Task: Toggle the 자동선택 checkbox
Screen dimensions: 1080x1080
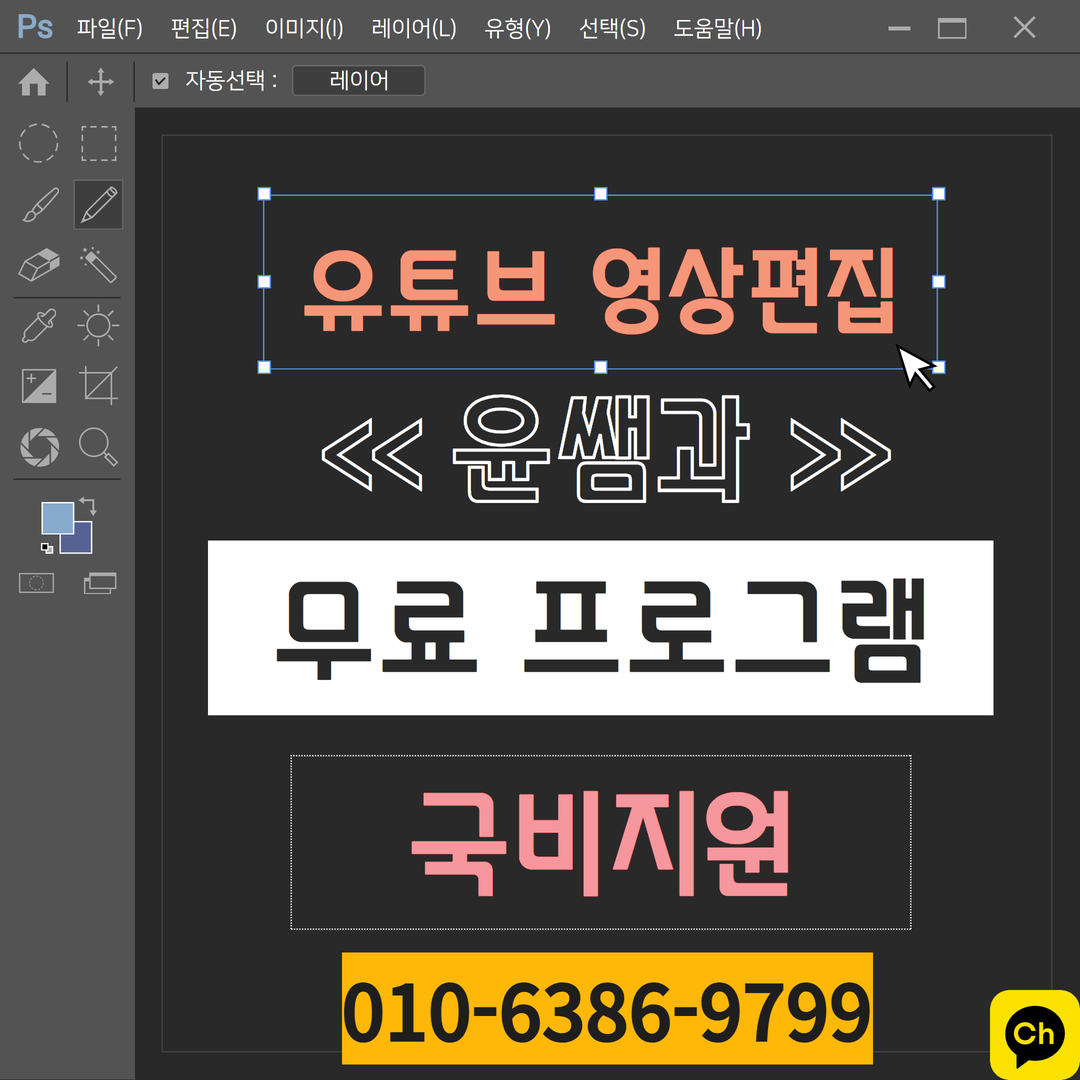Action: [x=160, y=81]
